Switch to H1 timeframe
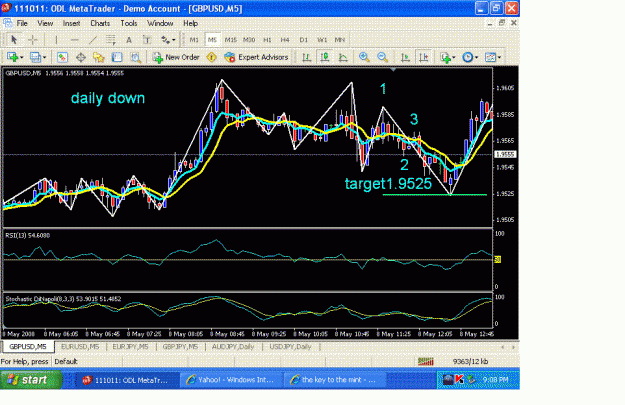 (x=267, y=39)
